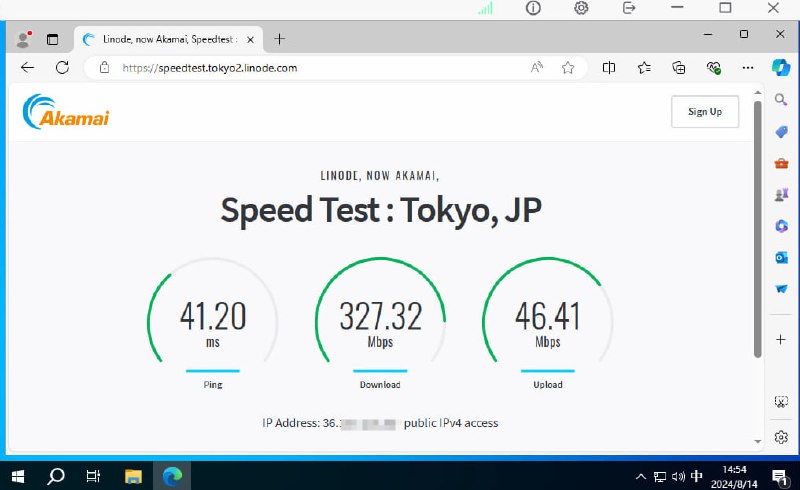Image resolution: width=800 pixels, height=490 pixels.
Task: Click the network tray icon
Action: point(660,477)
